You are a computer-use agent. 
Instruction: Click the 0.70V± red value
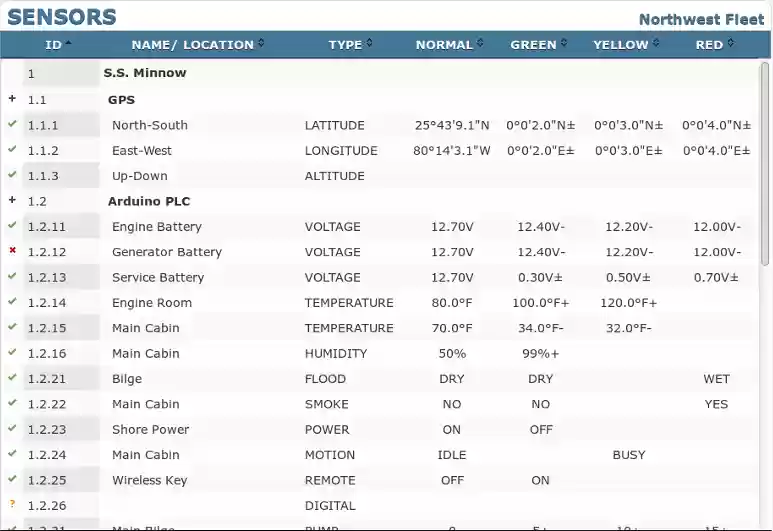point(716,278)
